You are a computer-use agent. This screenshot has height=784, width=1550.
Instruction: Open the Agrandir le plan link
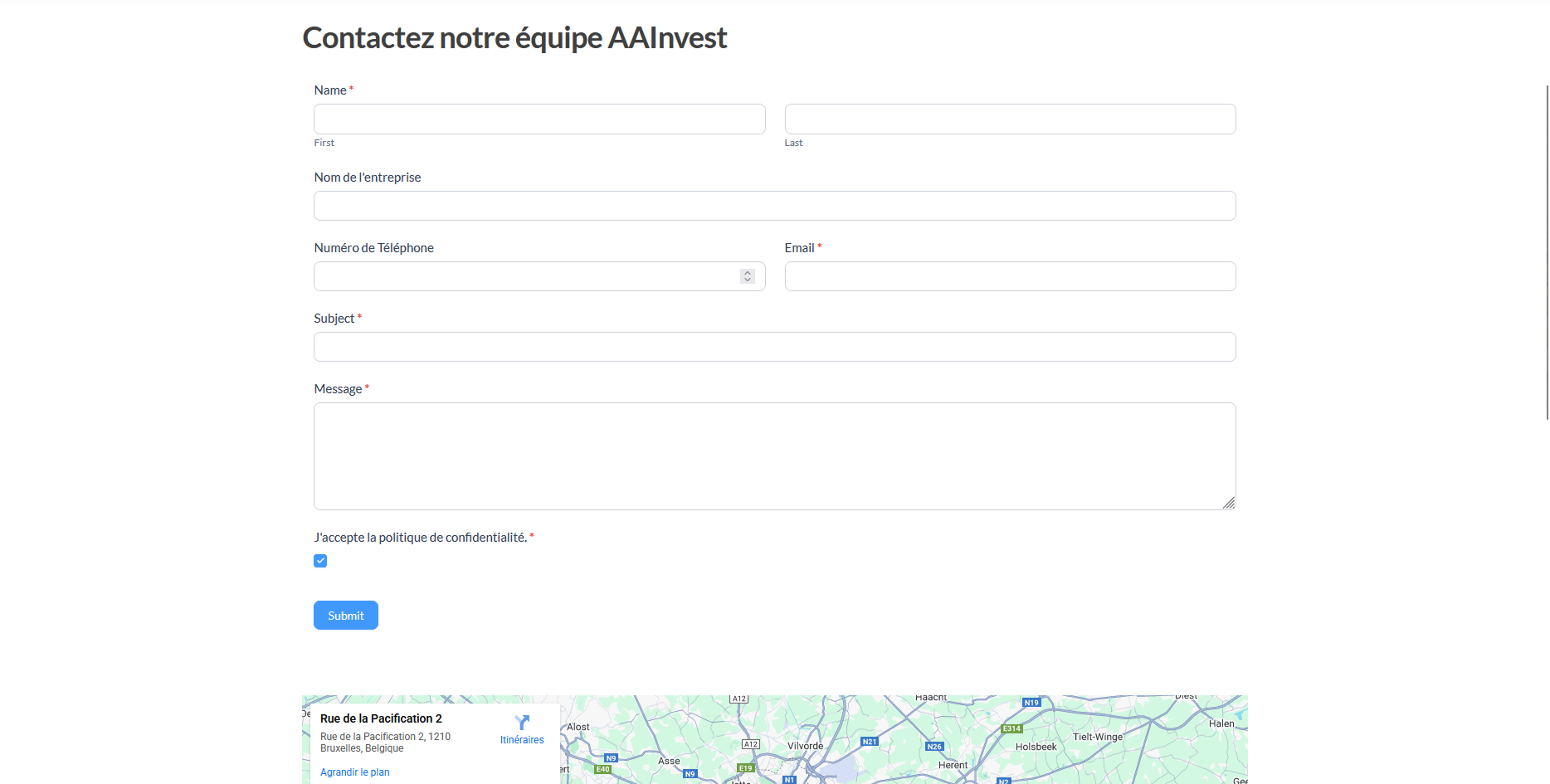[354, 772]
